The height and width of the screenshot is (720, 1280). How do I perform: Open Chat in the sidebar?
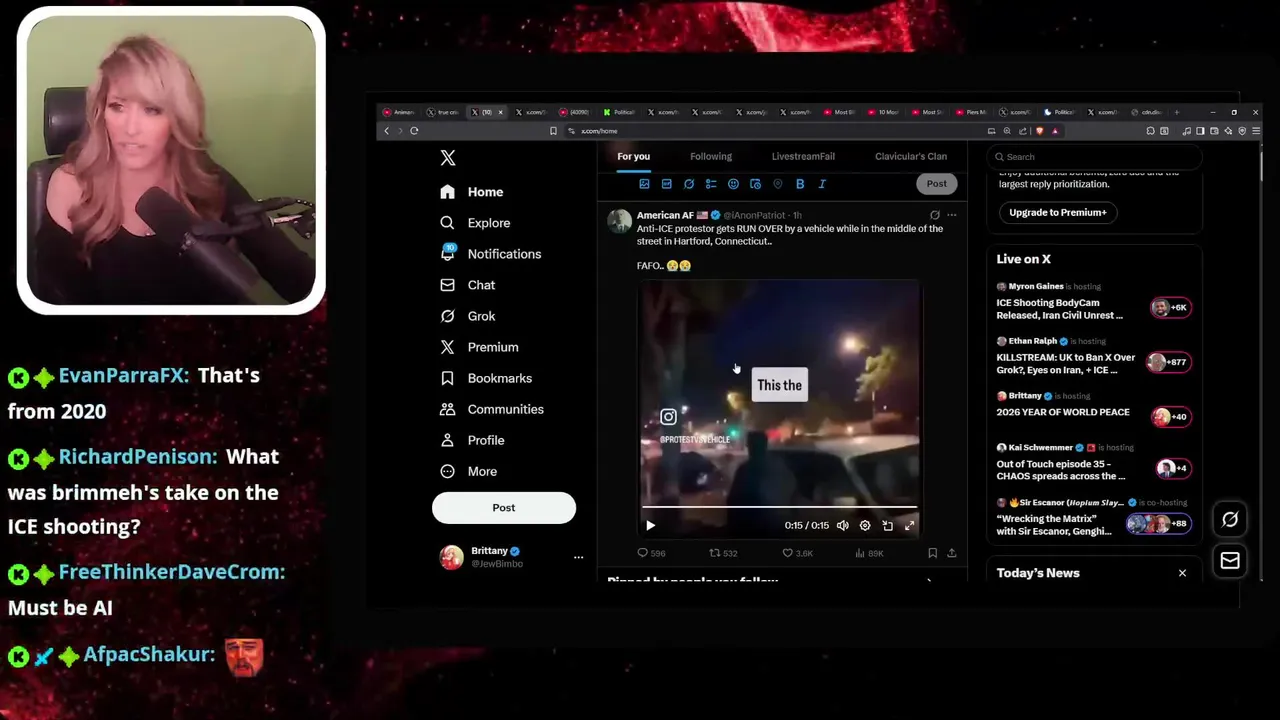[x=468, y=285]
